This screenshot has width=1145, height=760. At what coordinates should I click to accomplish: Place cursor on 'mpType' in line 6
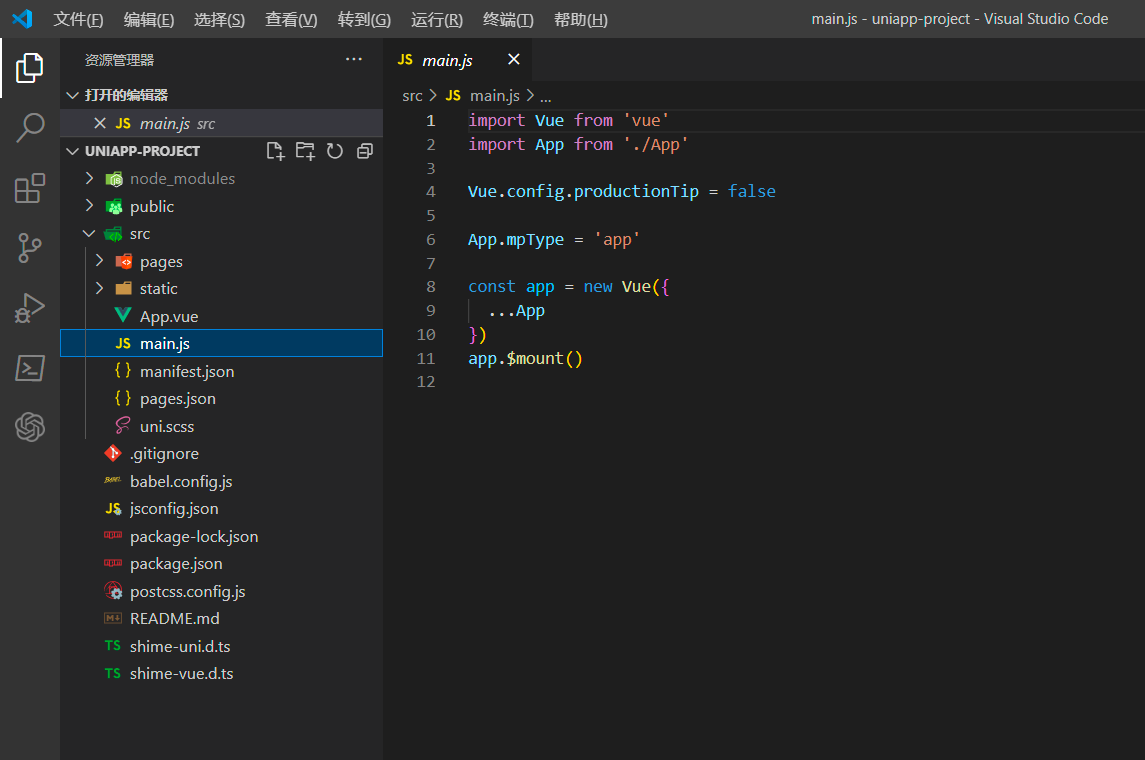[535, 239]
